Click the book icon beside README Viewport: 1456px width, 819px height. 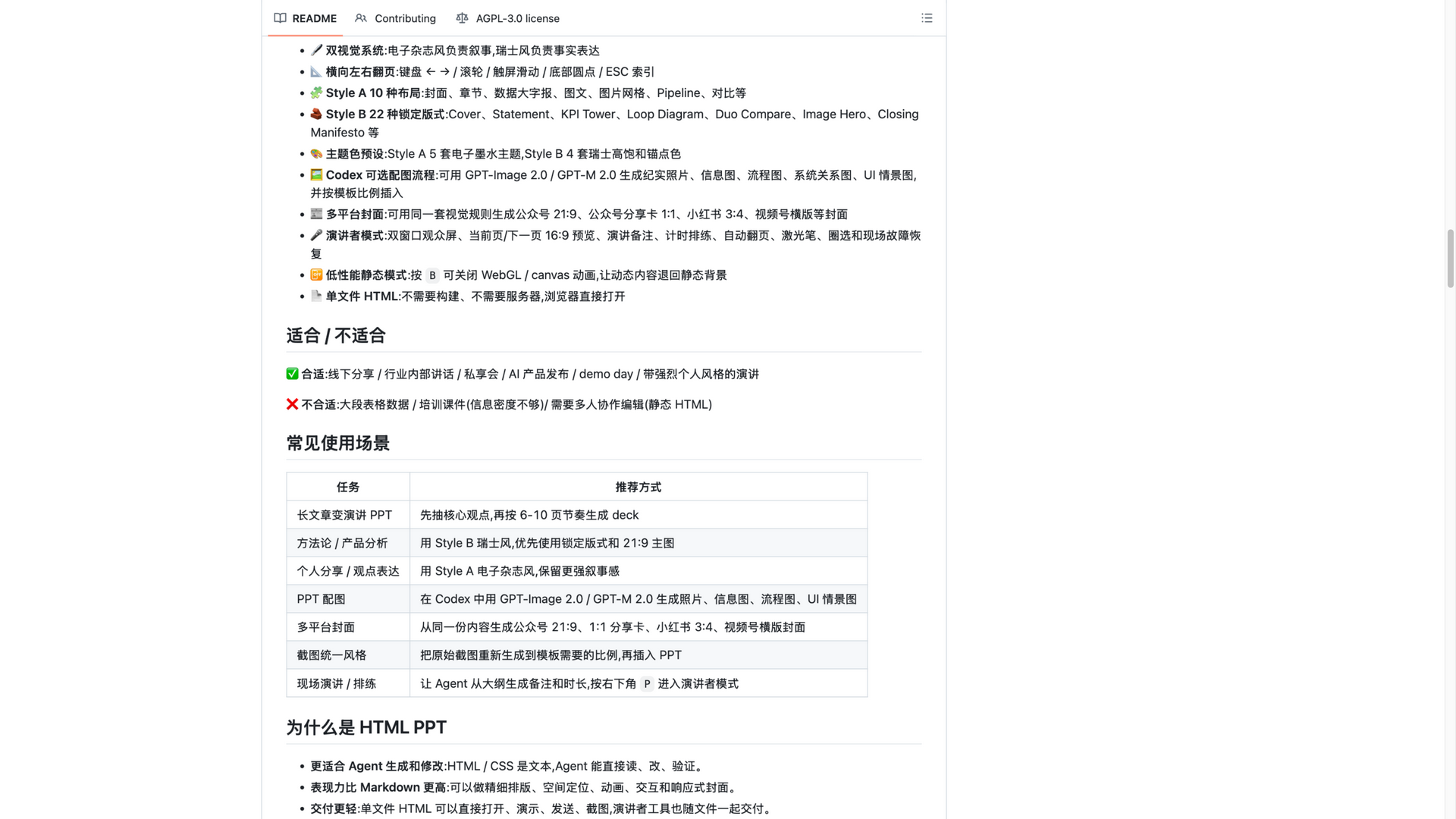(x=280, y=18)
